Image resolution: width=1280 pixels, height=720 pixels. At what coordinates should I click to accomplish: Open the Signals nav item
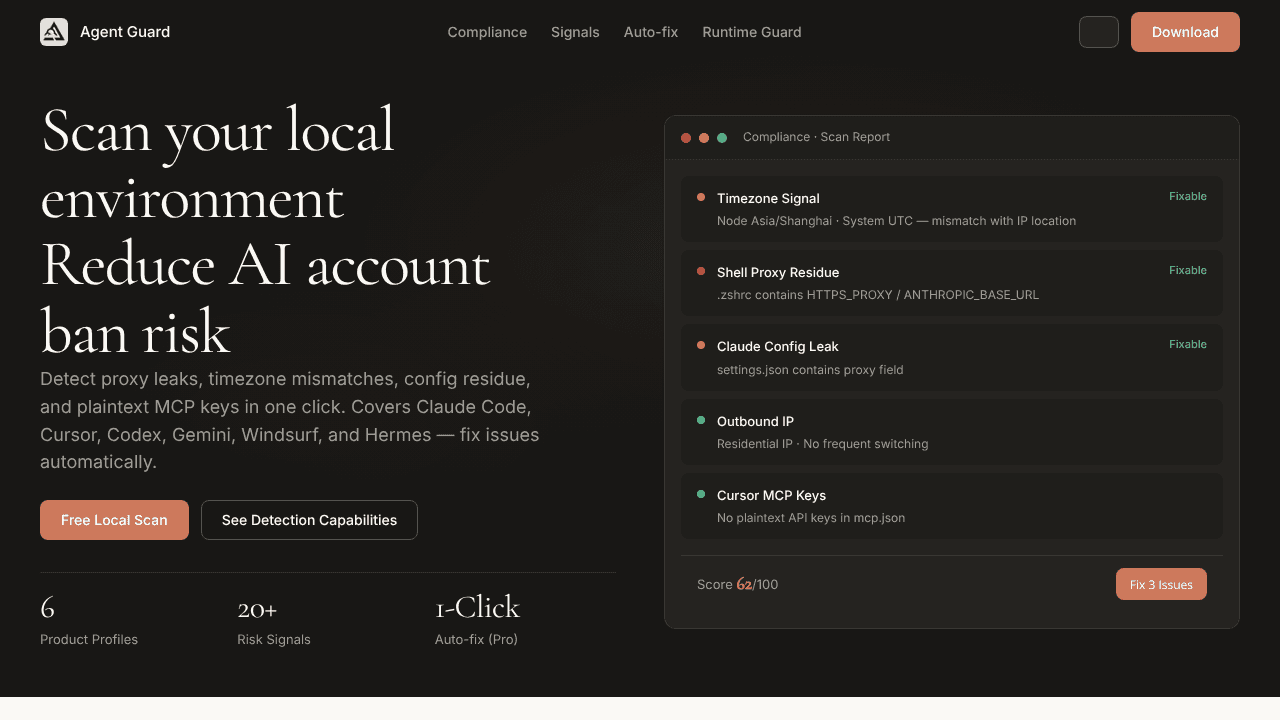(575, 32)
